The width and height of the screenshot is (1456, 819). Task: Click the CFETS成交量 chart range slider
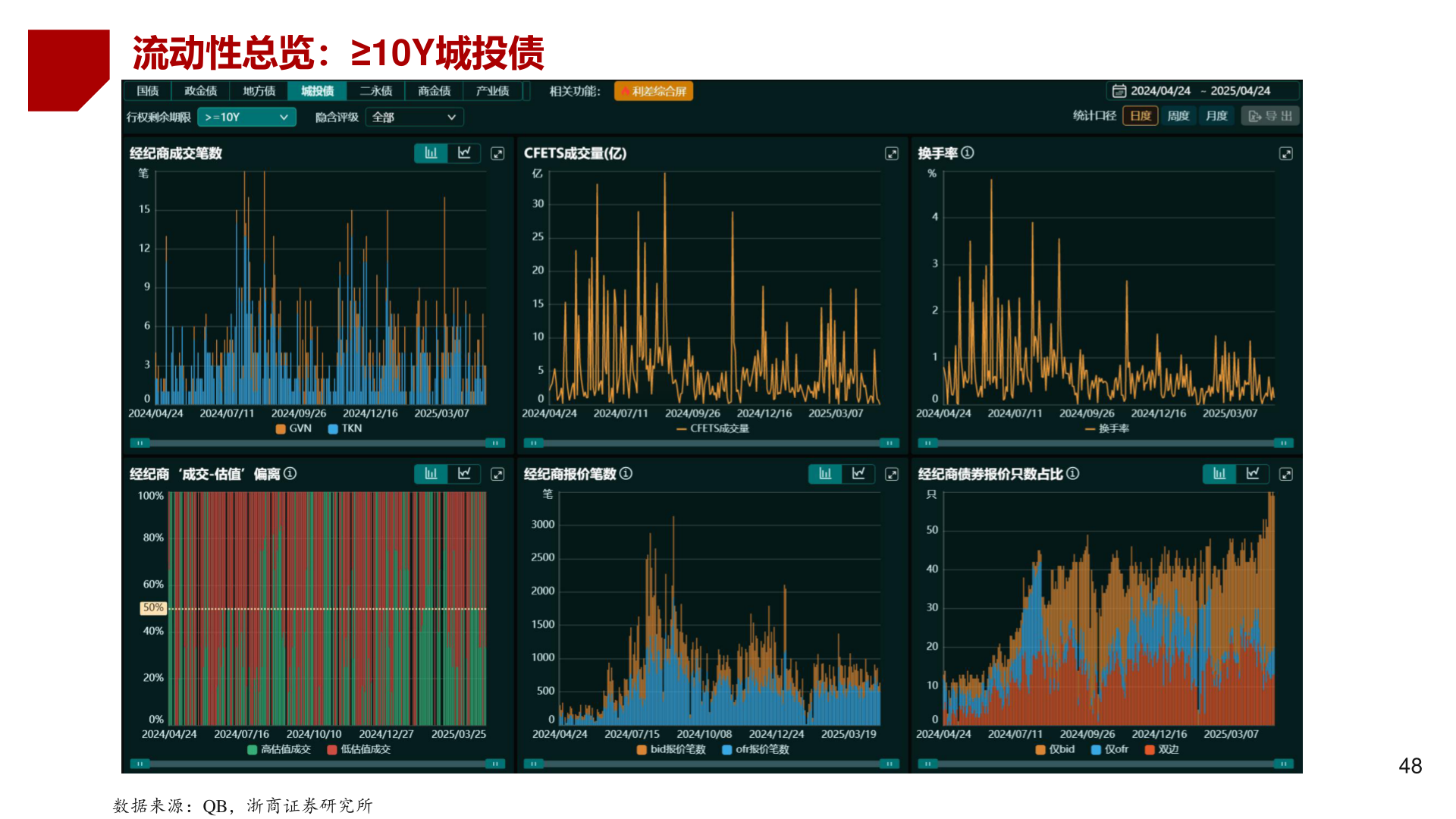[x=711, y=444]
